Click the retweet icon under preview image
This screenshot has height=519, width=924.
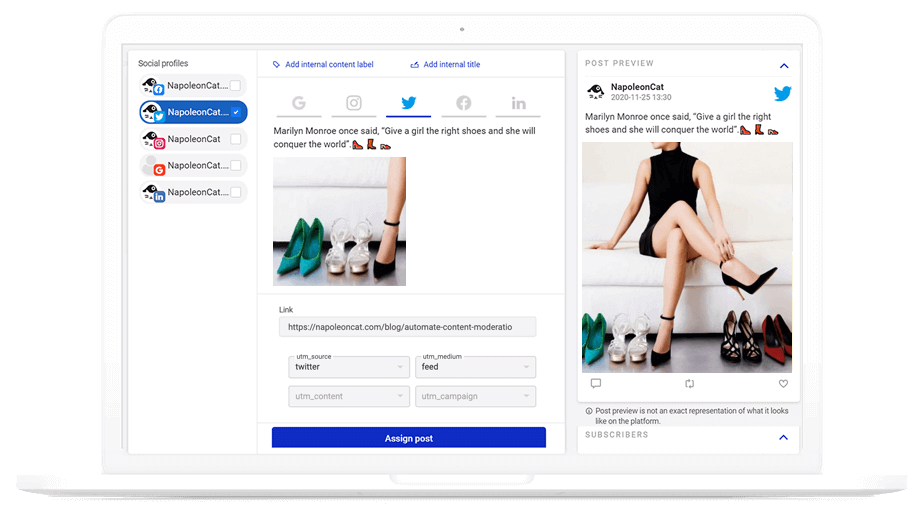coord(689,383)
